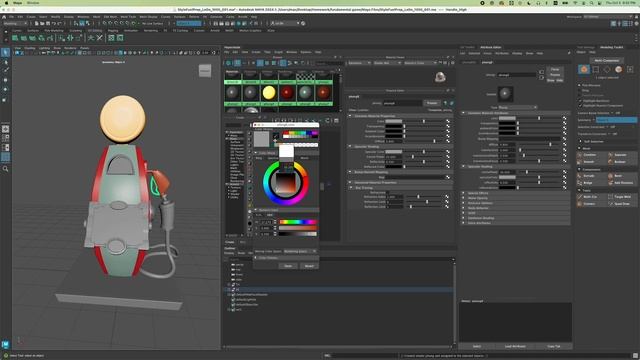Click the Specular Color swatch in Property Editor
This screenshot has height=360, width=640.
394,151
